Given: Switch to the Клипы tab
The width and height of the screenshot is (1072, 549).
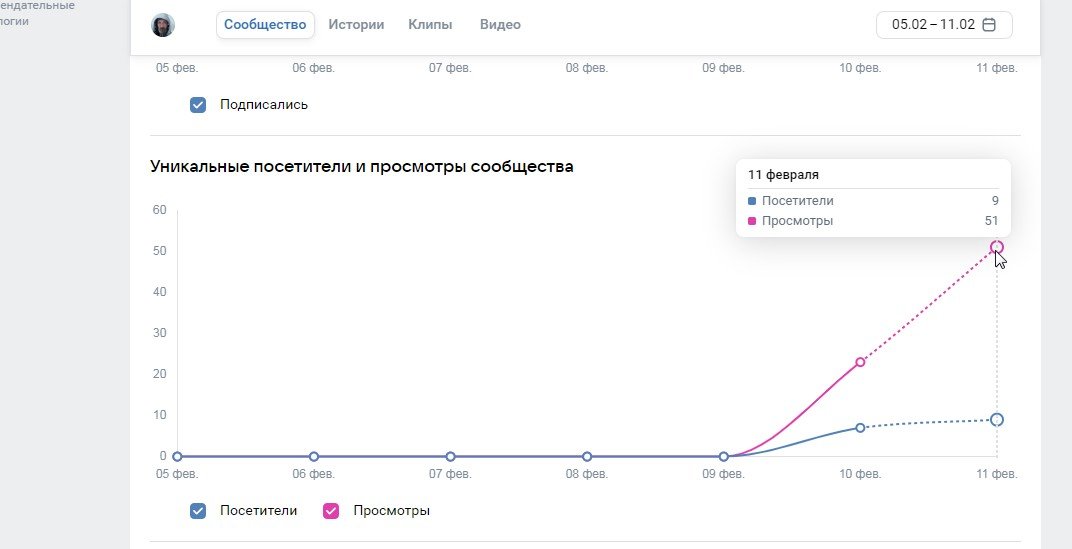Looking at the screenshot, I should pos(430,25).
